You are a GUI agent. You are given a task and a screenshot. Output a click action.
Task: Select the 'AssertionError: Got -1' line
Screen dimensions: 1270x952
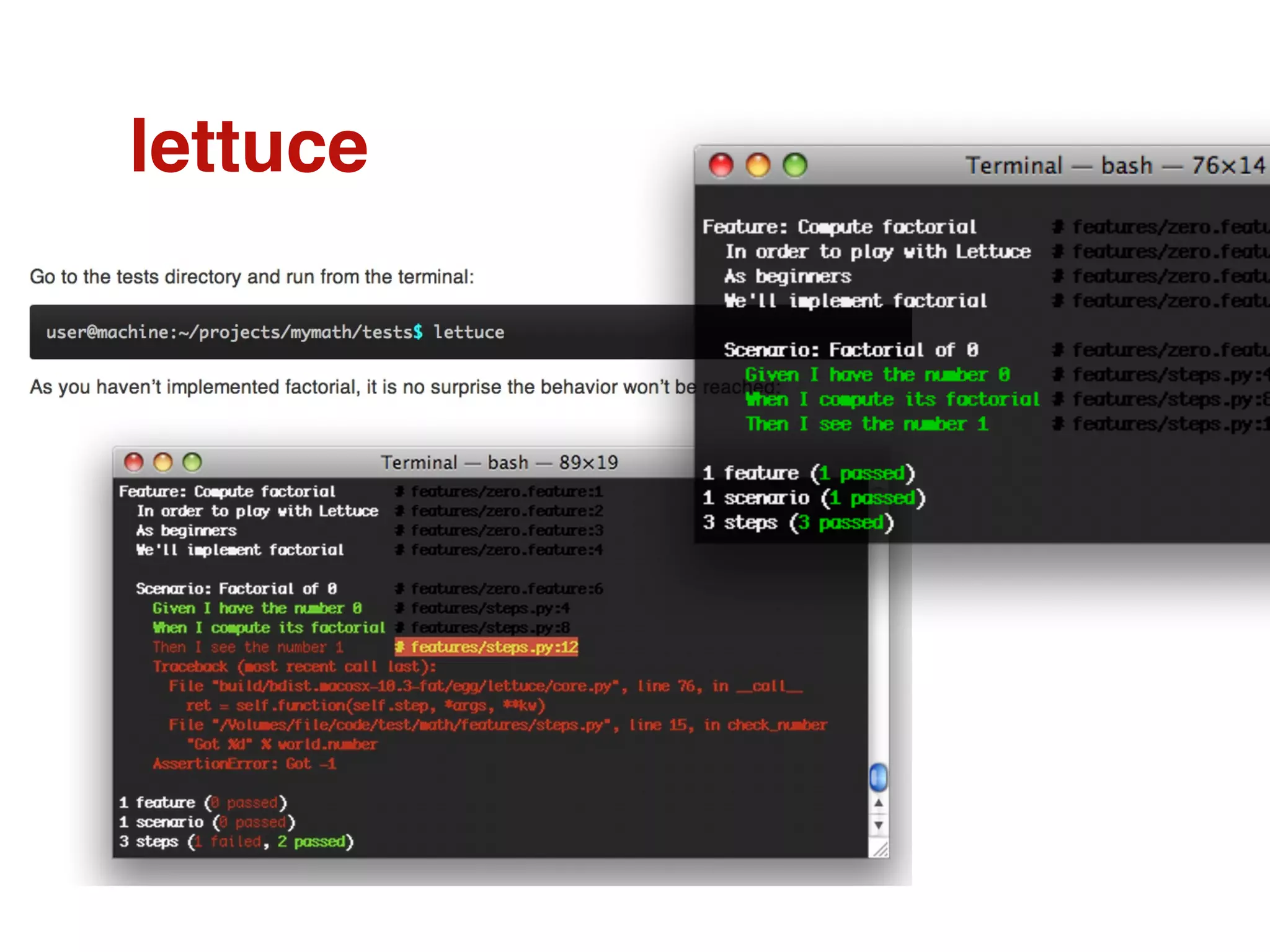coord(244,764)
